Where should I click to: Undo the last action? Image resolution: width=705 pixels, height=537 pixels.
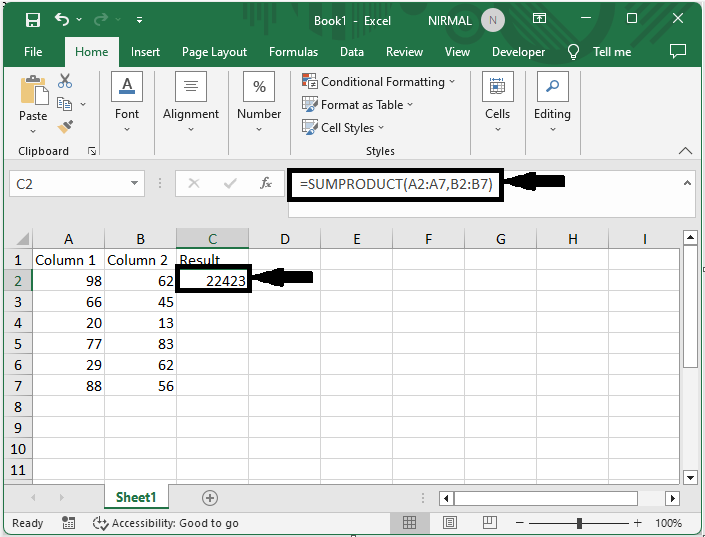click(62, 19)
